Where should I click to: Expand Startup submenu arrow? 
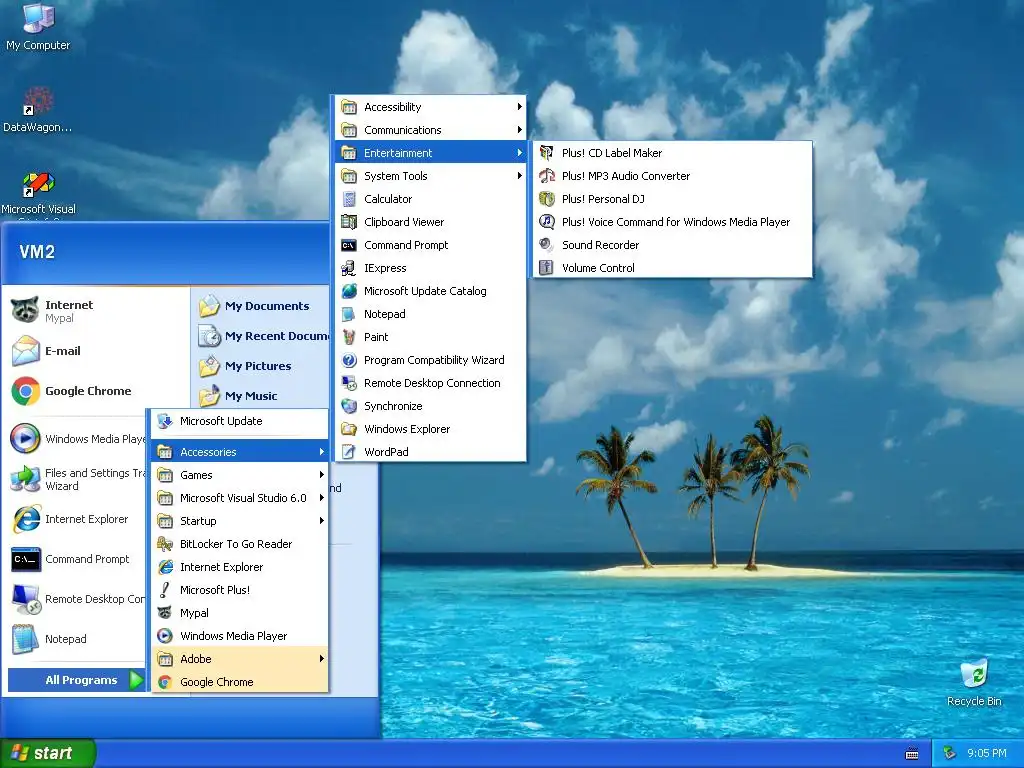coord(321,520)
